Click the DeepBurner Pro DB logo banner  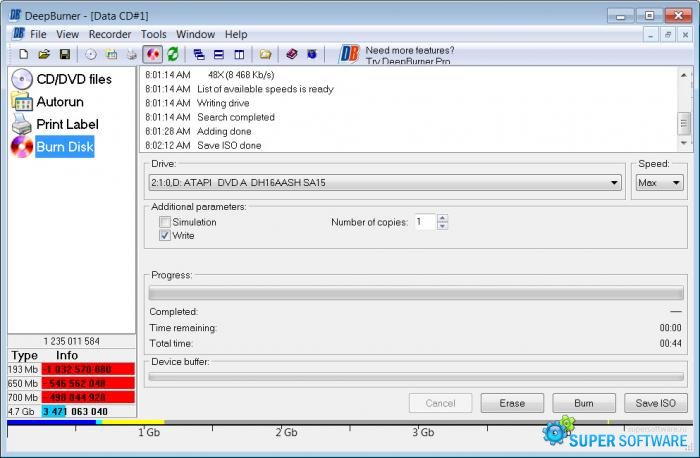point(349,54)
